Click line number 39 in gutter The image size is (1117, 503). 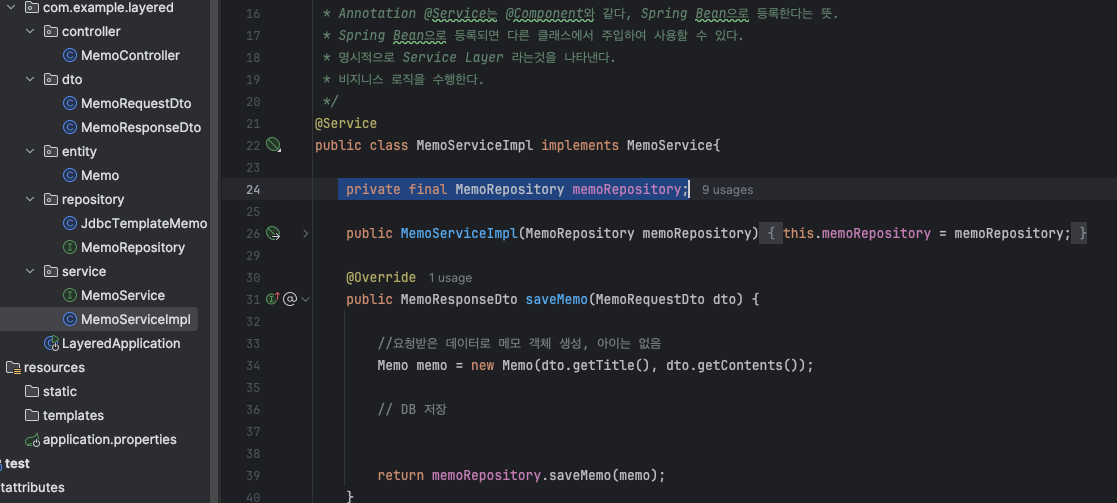point(253,475)
